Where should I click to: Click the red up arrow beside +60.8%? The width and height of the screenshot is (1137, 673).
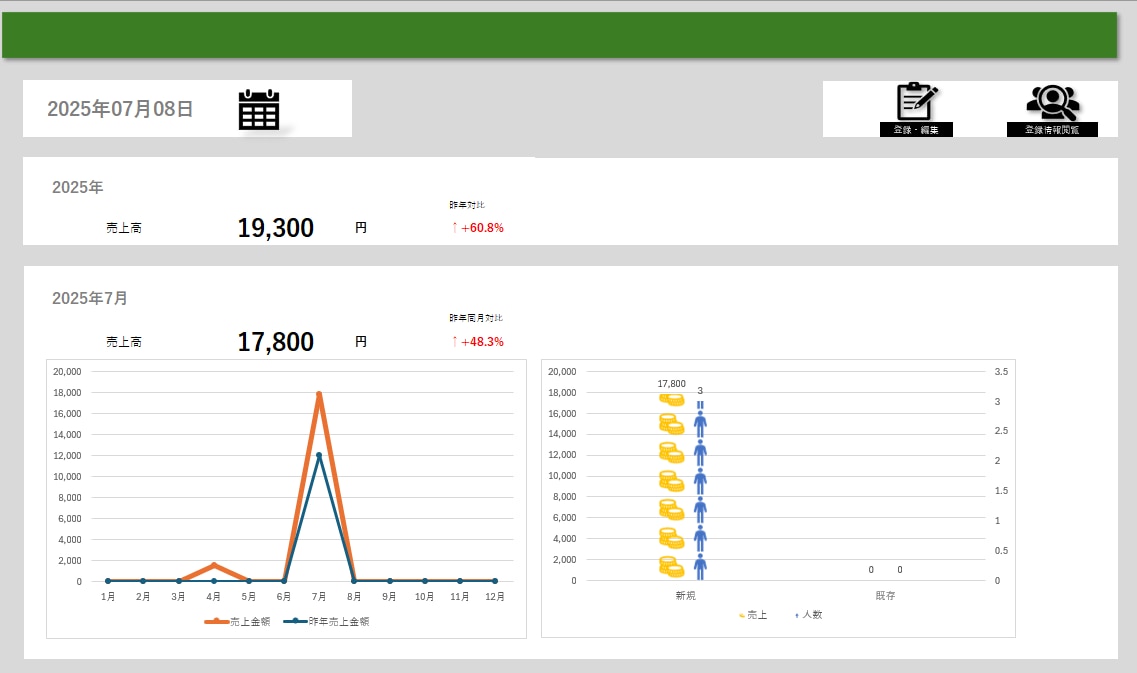(455, 228)
